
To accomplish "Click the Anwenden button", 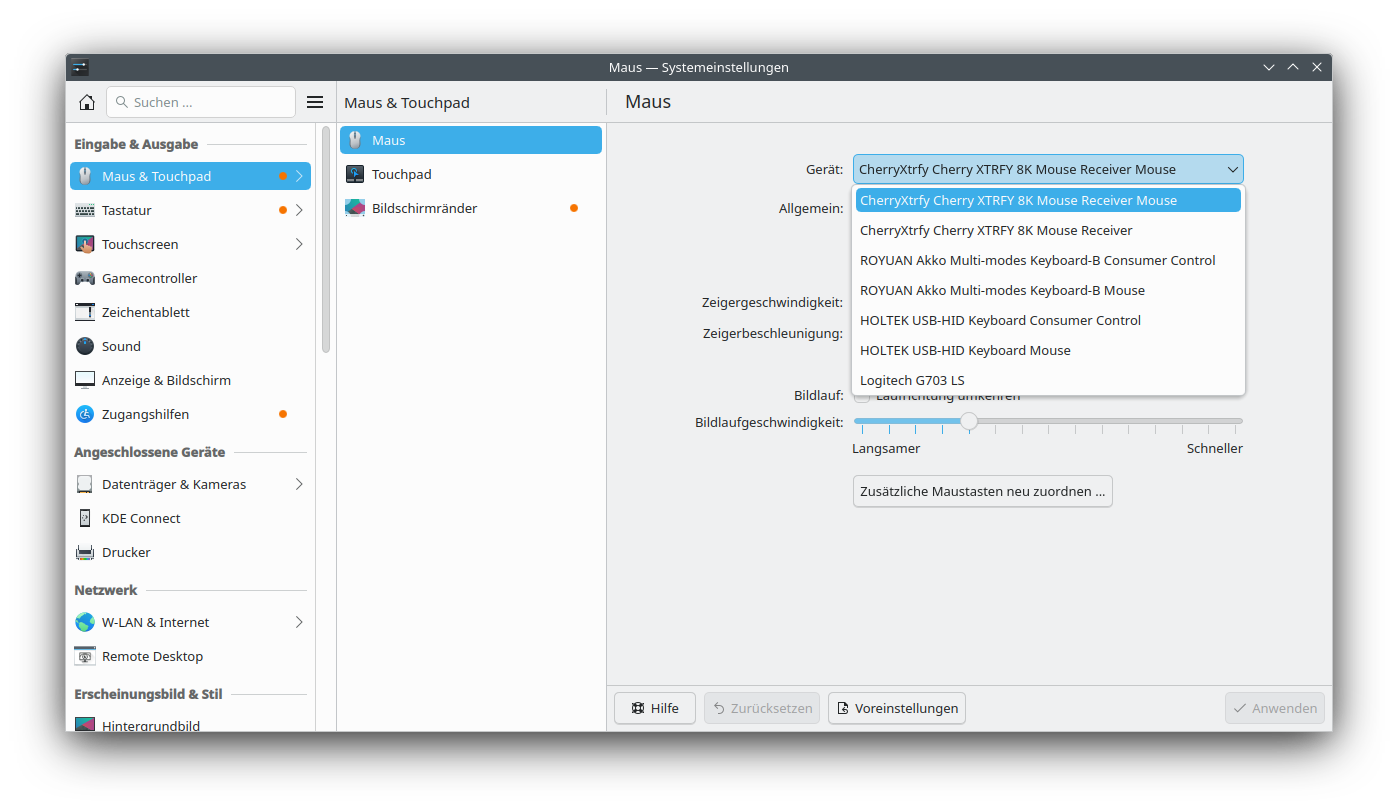I will pyautogui.click(x=1275, y=708).
